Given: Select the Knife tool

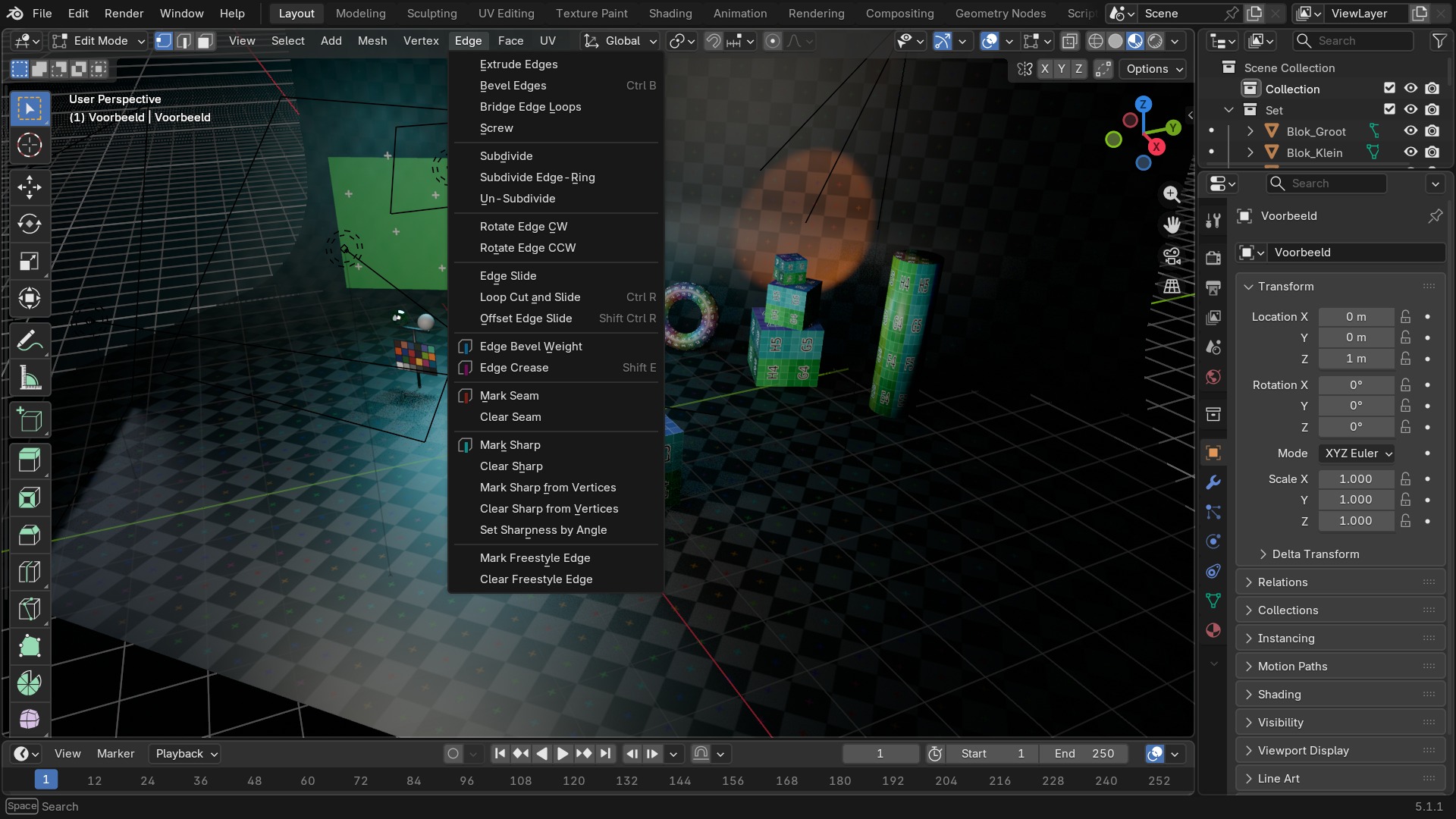Looking at the screenshot, I should coord(30,610).
